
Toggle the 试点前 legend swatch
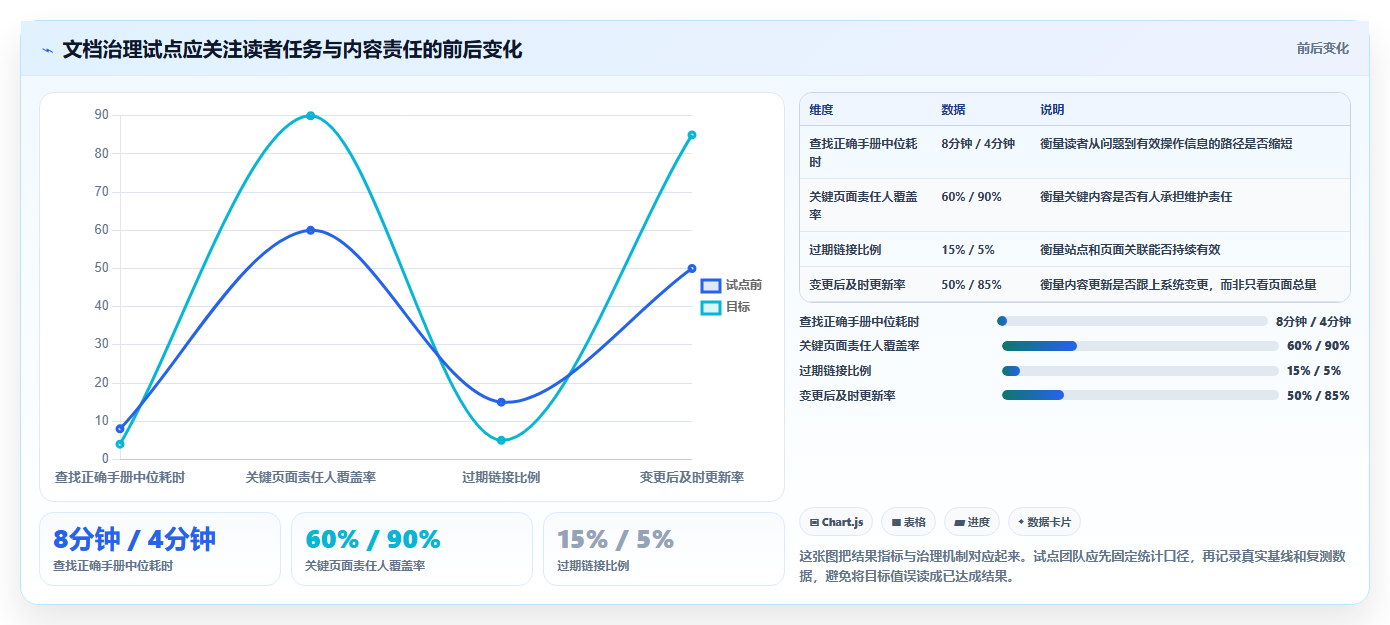(711, 285)
